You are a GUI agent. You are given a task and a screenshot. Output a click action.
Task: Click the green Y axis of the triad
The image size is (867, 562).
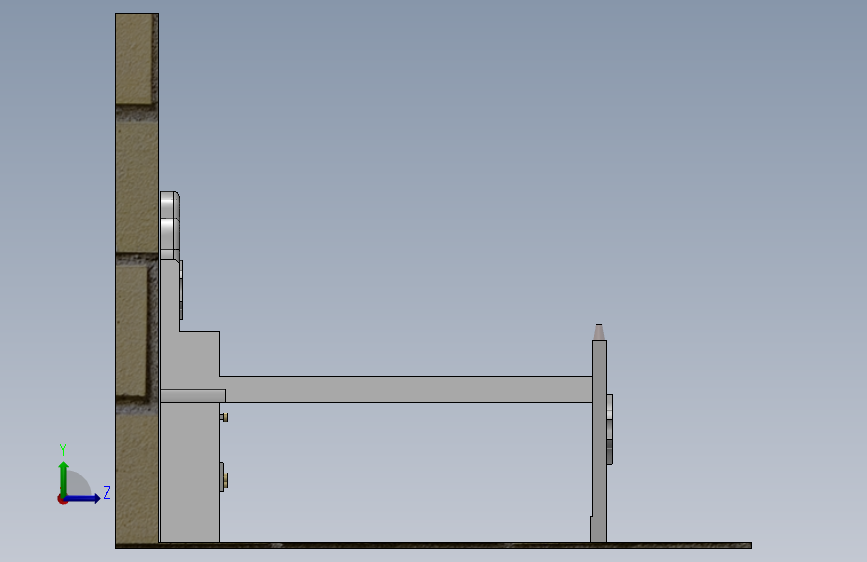[64, 478]
